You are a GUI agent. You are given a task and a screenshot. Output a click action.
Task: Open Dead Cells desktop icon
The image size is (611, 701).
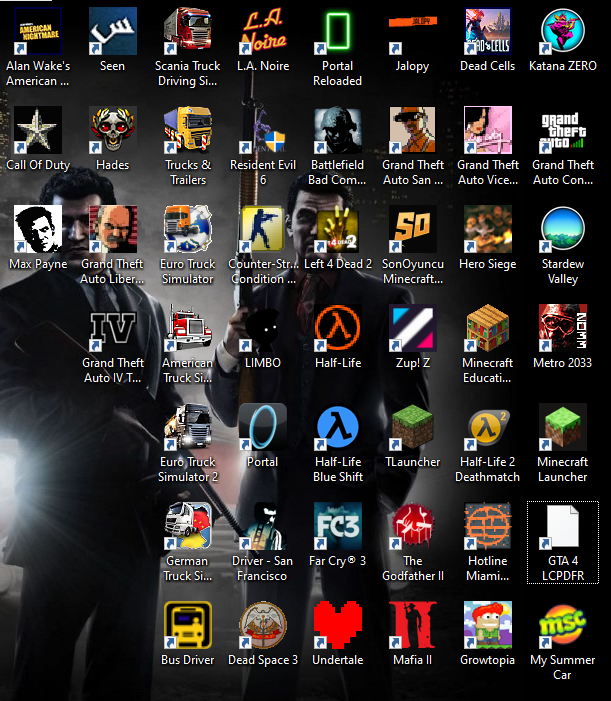pyautogui.click(x=488, y=31)
